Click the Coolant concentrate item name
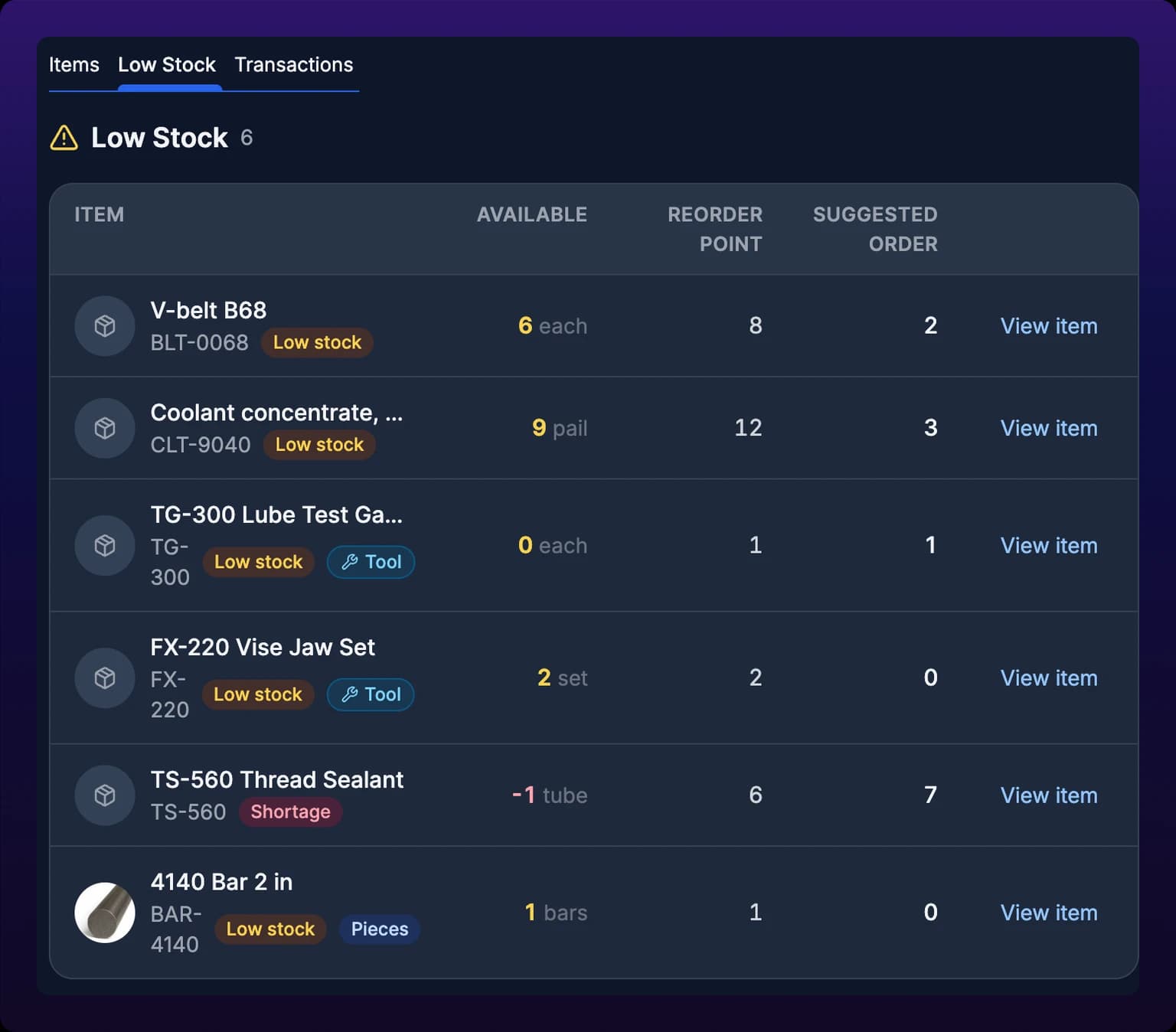Viewport: 1176px width, 1032px height. [x=276, y=413]
